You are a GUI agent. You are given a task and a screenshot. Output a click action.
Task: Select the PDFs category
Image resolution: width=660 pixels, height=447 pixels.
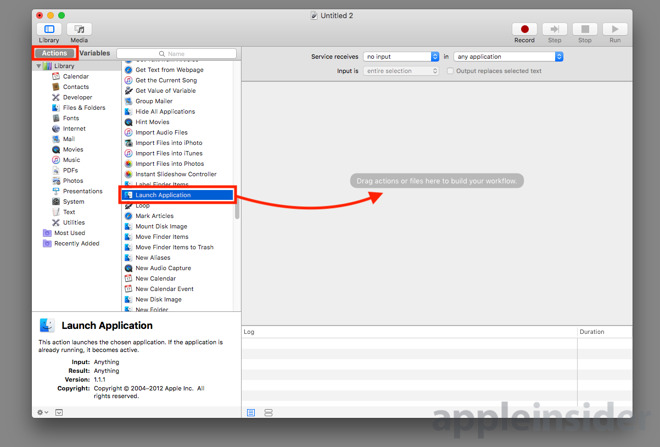click(70, 170)
